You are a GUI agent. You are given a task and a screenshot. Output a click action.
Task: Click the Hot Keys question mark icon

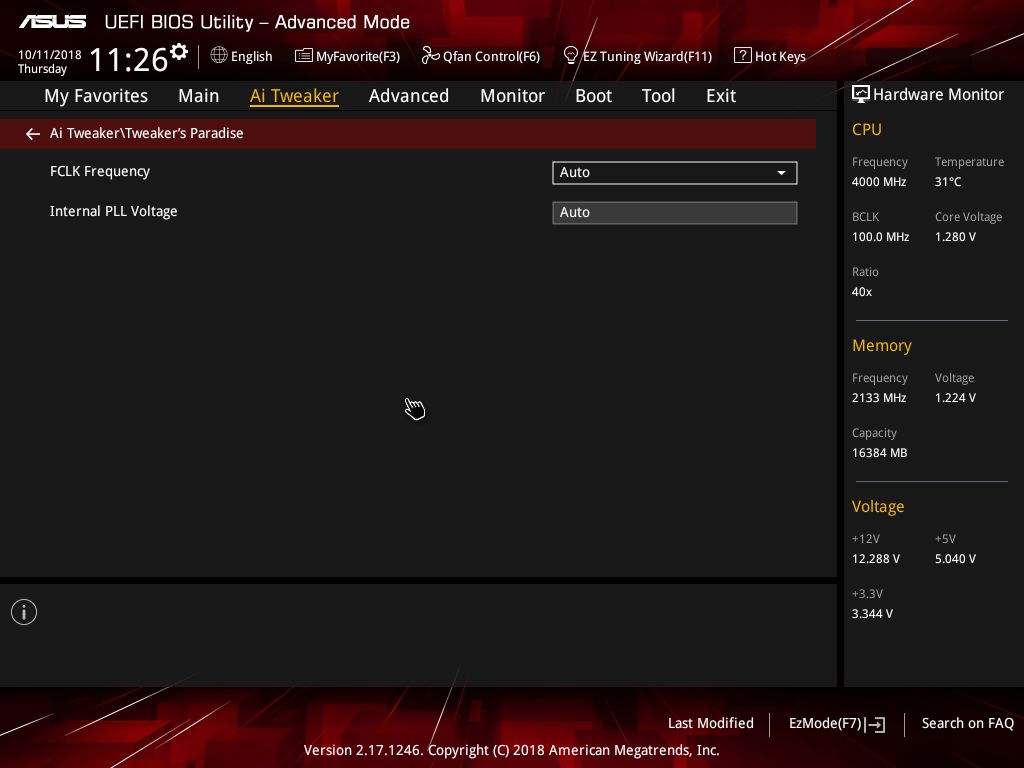(x=743, y=56)
